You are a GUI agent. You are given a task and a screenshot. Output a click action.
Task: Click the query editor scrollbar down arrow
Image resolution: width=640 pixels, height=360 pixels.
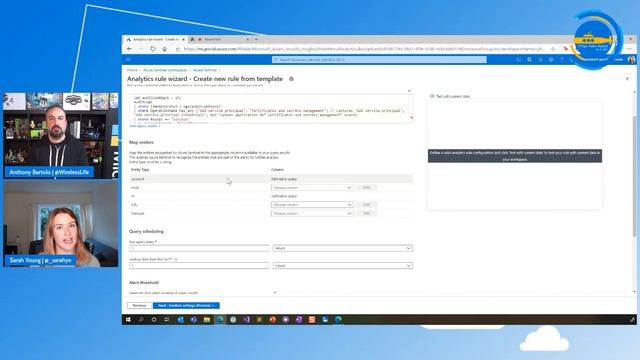point(411,118)
